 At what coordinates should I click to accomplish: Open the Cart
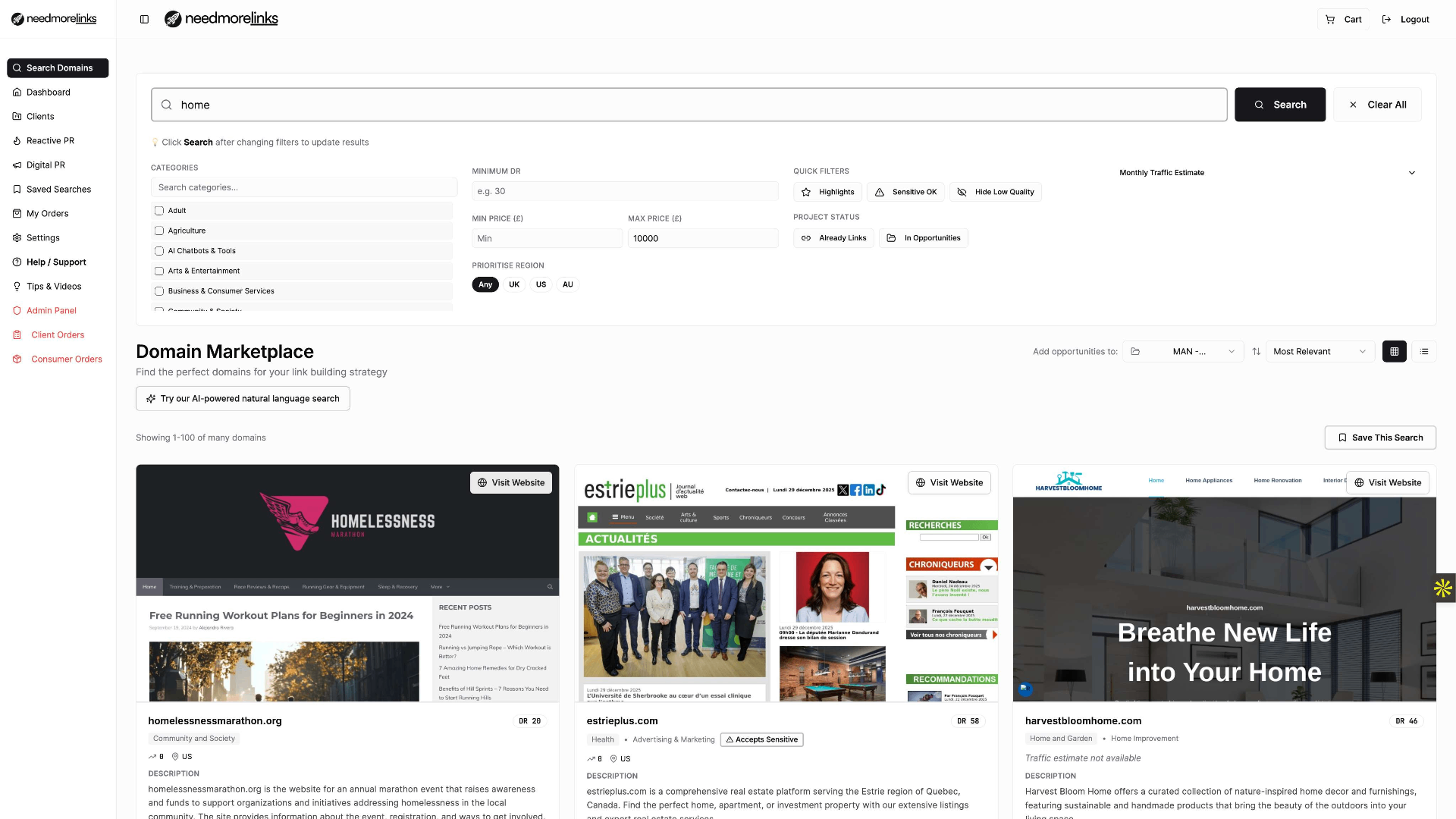coord(1344,20)
